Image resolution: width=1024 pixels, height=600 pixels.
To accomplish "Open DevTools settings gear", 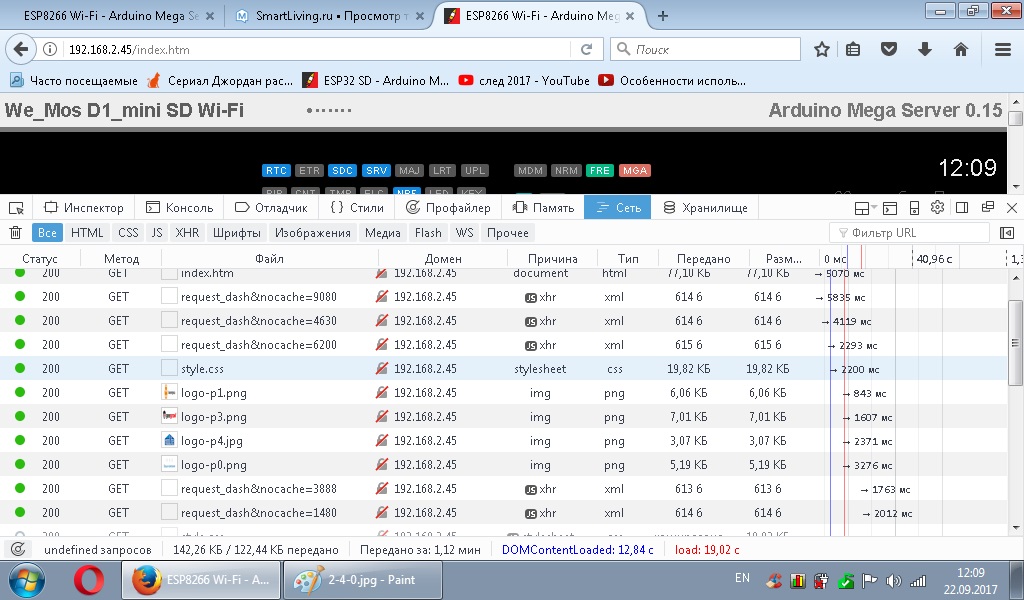I will [937, 208].
